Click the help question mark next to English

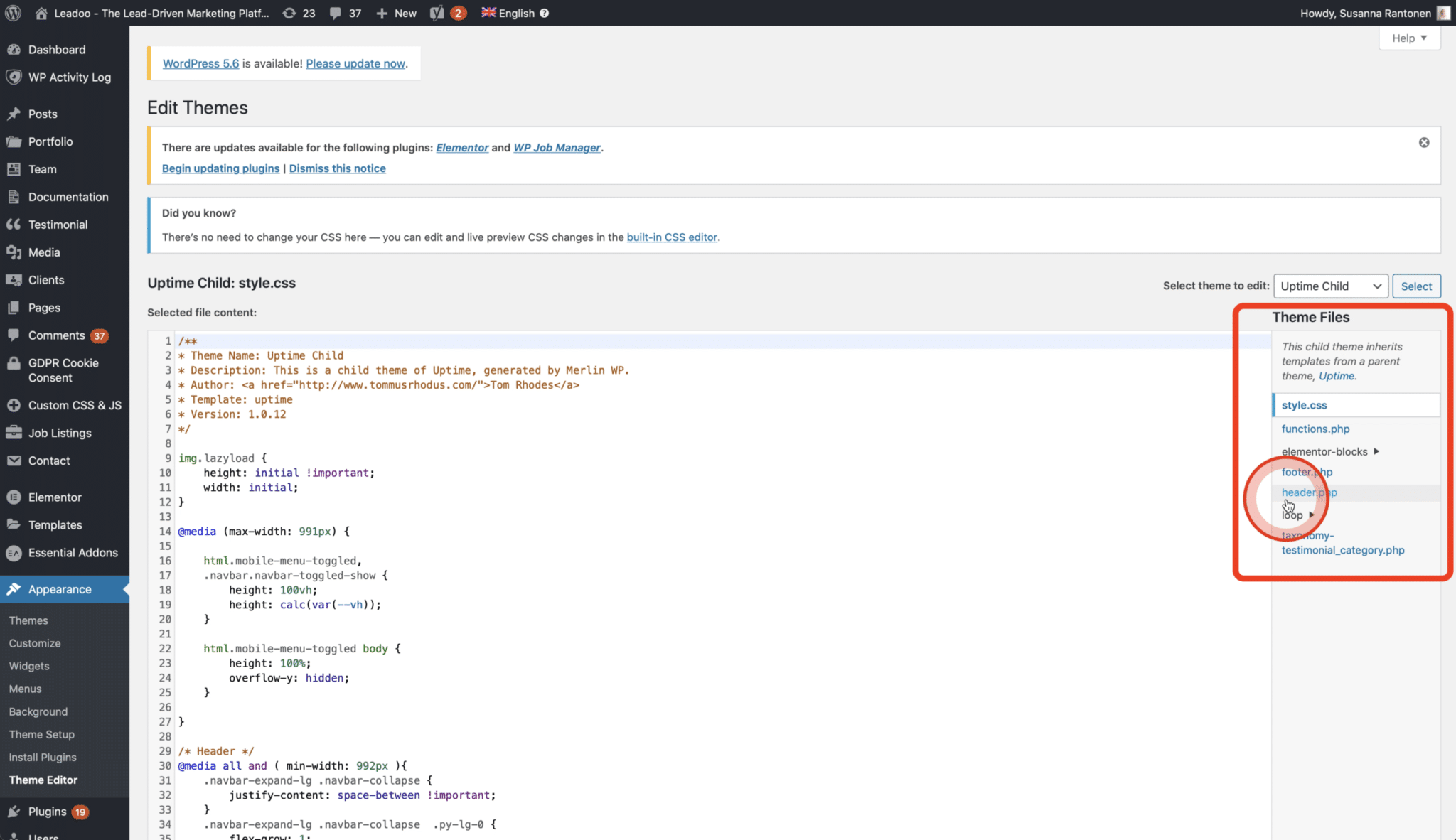pyautogui.click(x=544, y=13)
